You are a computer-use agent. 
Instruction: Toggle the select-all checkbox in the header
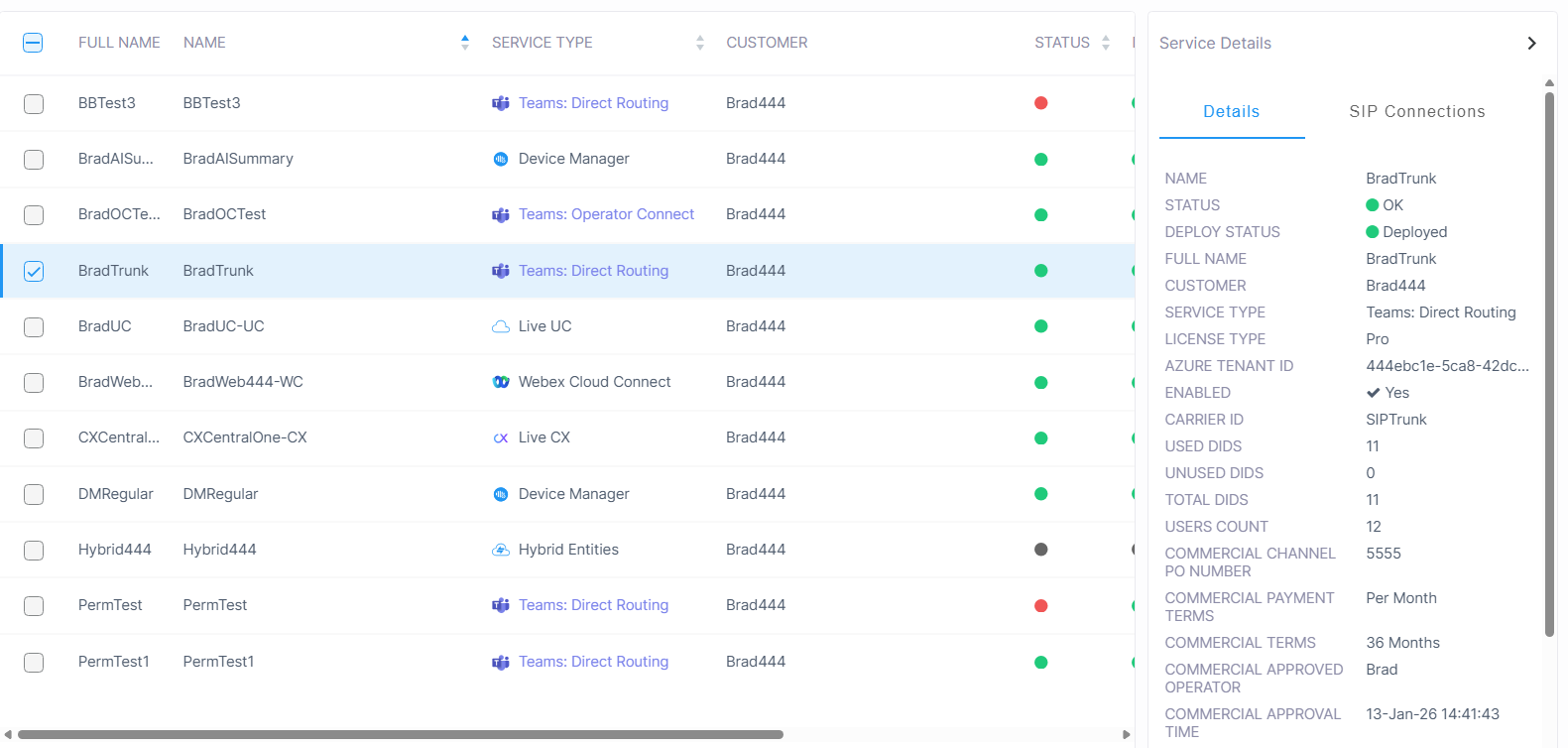pyautogui.click(x=33, y=43)
